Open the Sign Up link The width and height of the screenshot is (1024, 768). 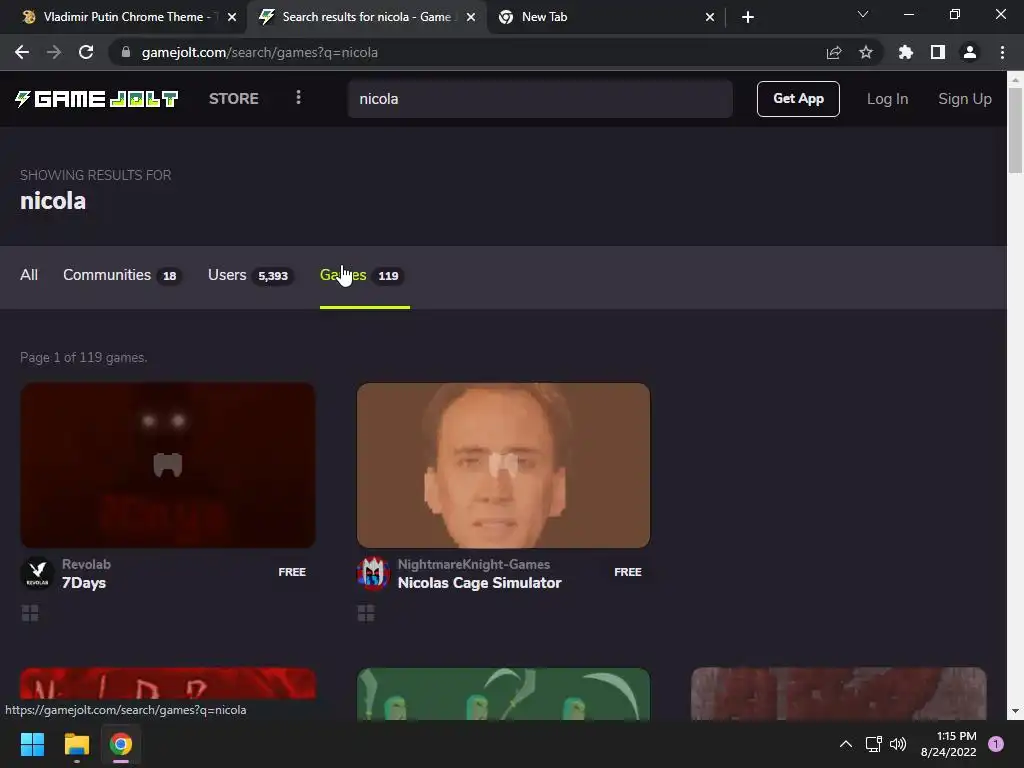[x=965, y=99]
